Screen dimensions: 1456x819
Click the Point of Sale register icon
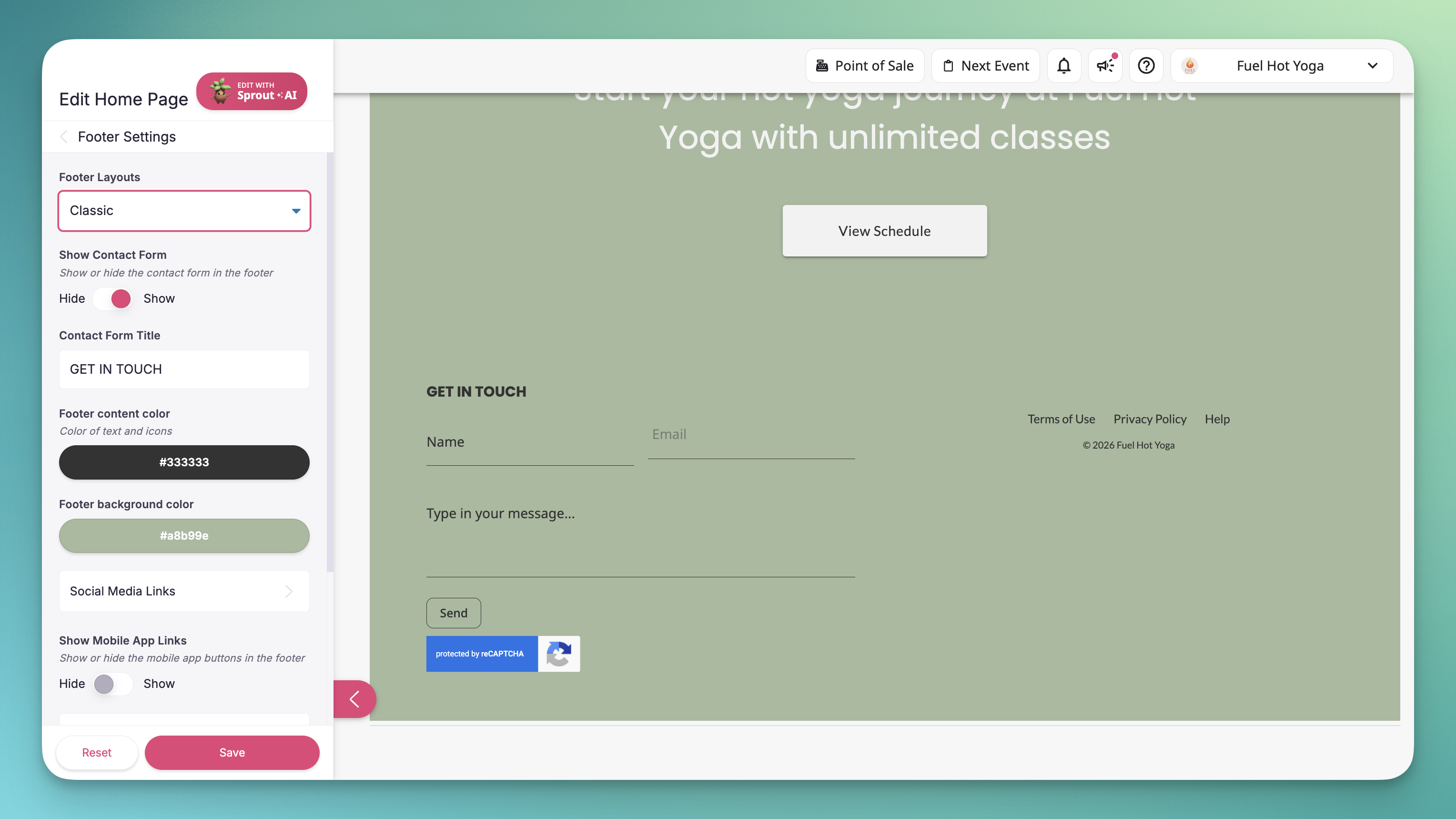click(x=822, y=66)
